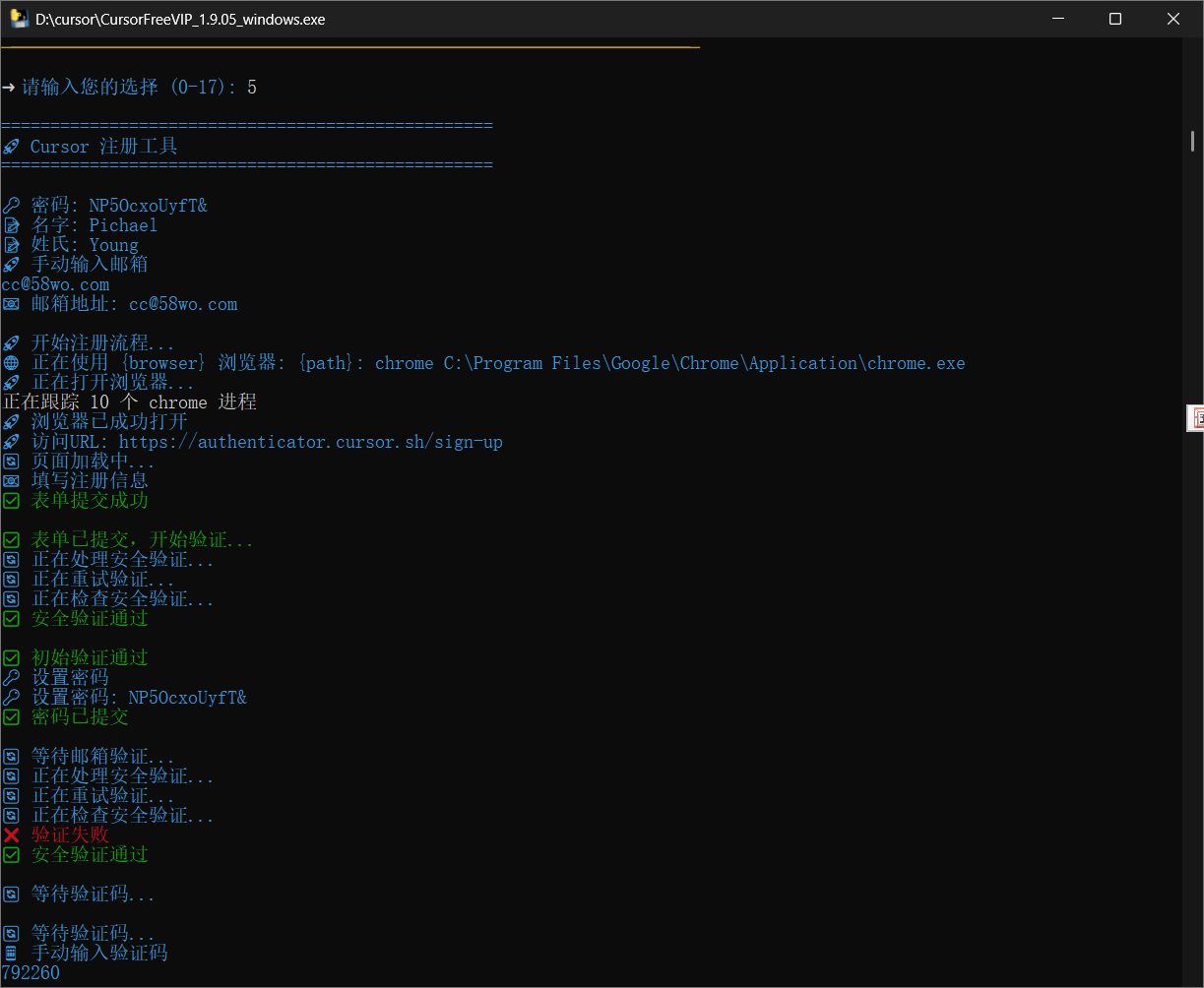Click the text 手动输入验证码

99,954
